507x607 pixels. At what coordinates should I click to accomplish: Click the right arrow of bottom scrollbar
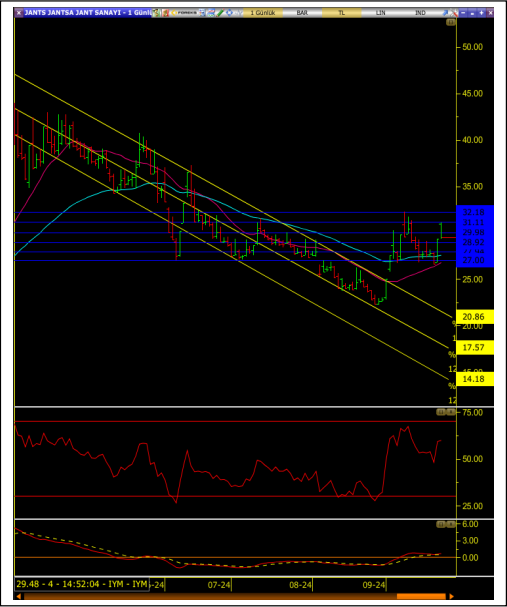click(451, 597)
